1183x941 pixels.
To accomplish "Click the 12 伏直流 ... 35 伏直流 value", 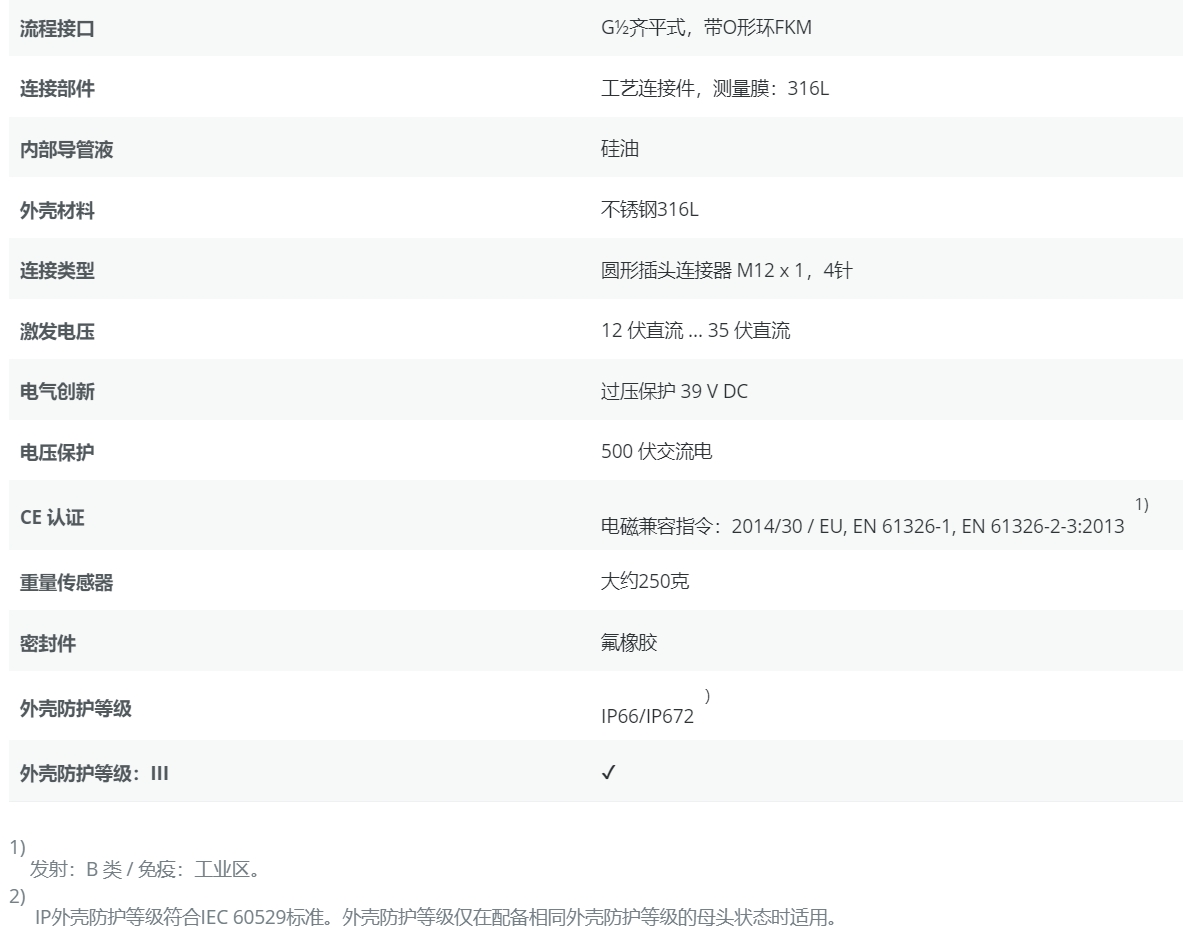I will point(695,332).
